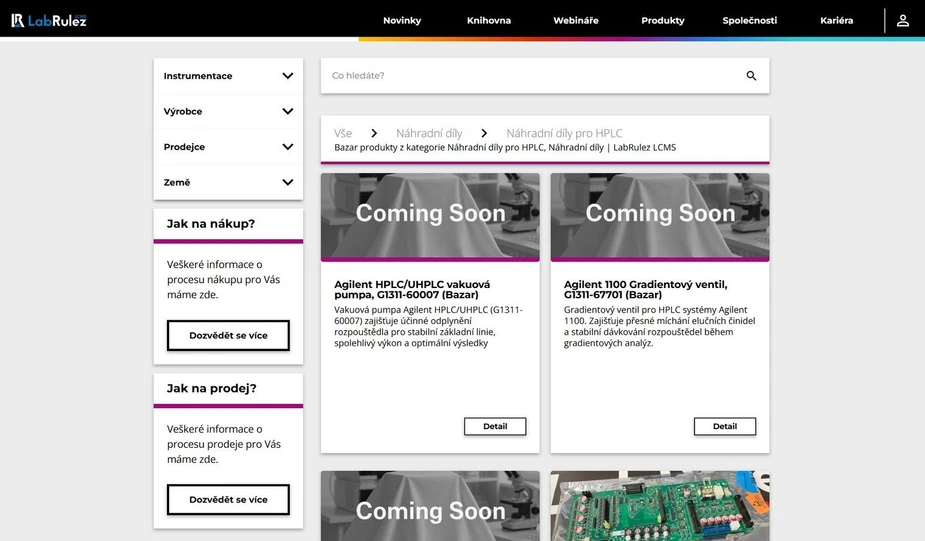Click Dozvědět se více under Jak na nákup
This screenshot has width=925, height=541.
(x=228, y=336)
